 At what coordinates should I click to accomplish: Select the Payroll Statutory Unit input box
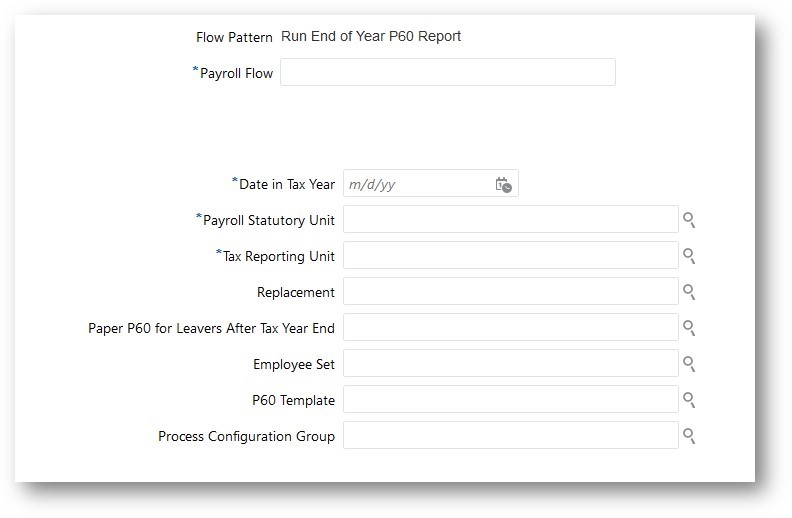510,220
